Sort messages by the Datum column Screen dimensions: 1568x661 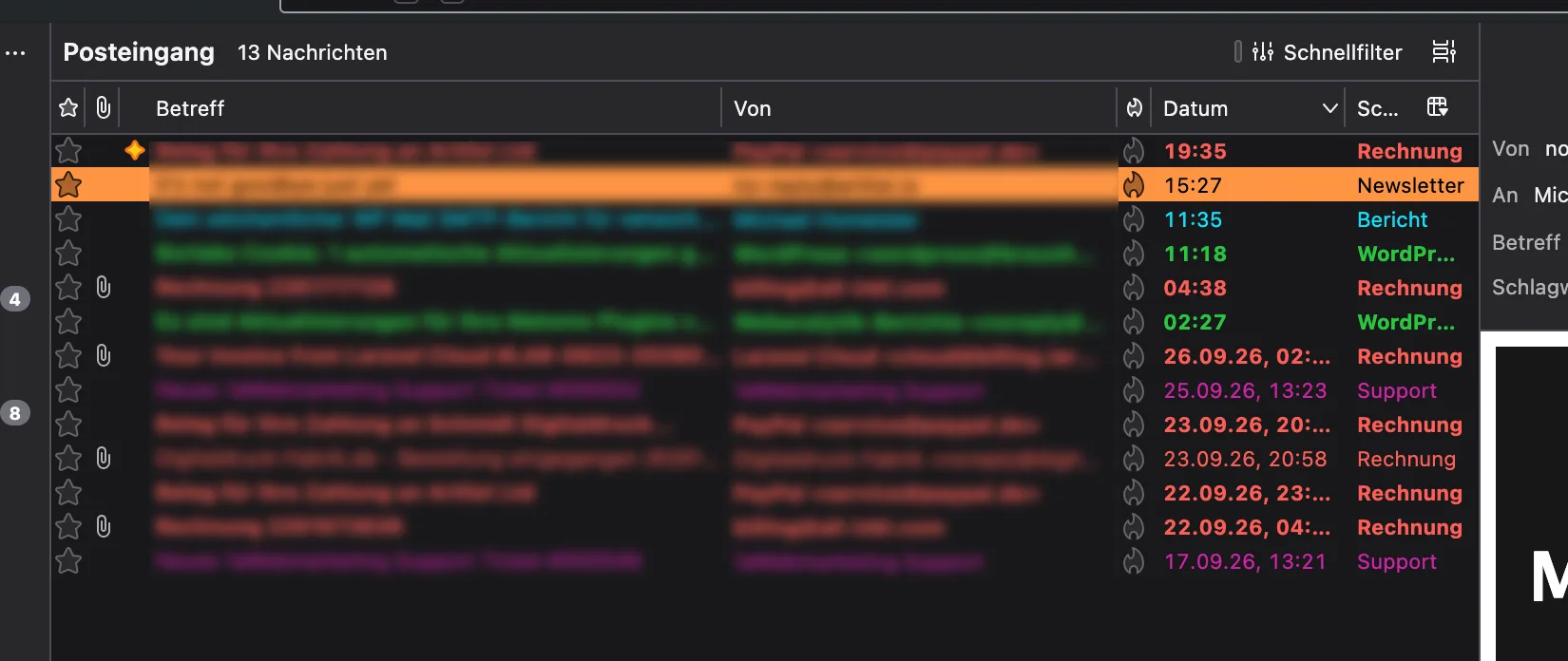tap(1195, 108)
